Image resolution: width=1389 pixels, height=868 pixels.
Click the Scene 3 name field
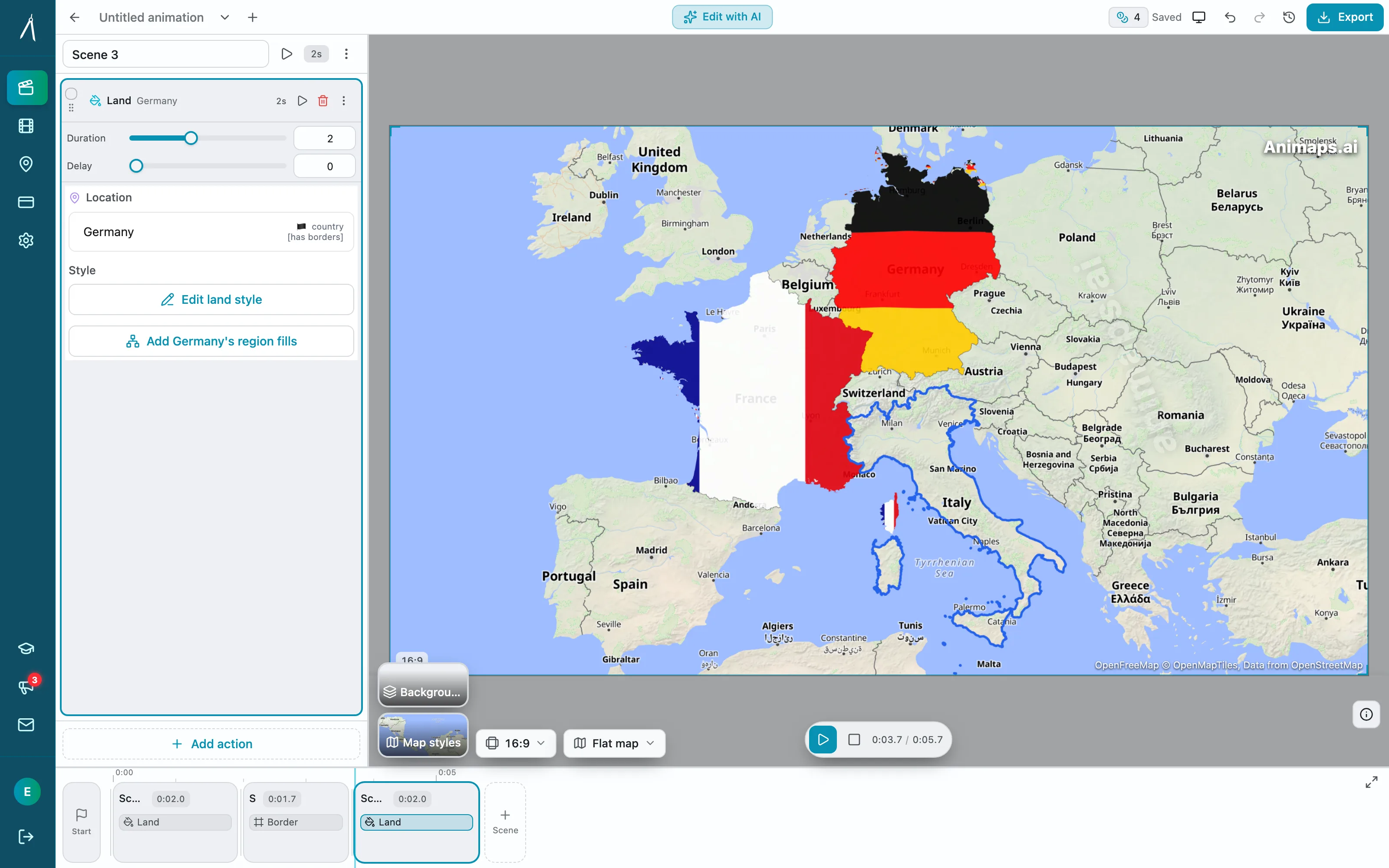tap(165, 54)
